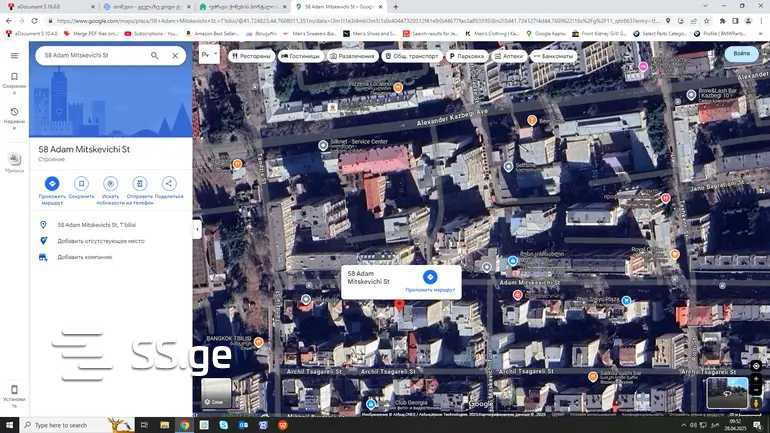Click Add a missing place link
This screenshot has width=770, height=433.
pos(100,241)
